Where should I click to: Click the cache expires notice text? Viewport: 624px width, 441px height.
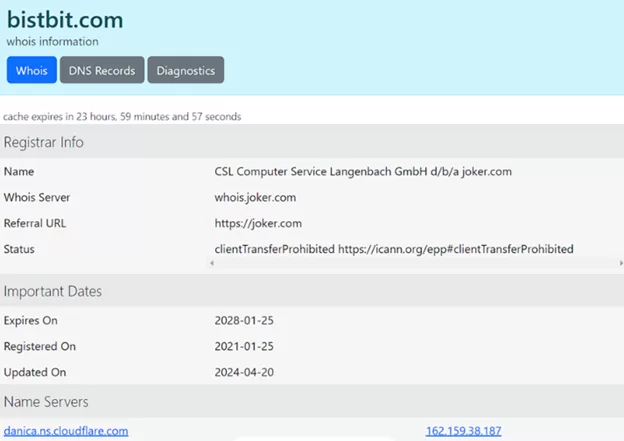point(122,117)
